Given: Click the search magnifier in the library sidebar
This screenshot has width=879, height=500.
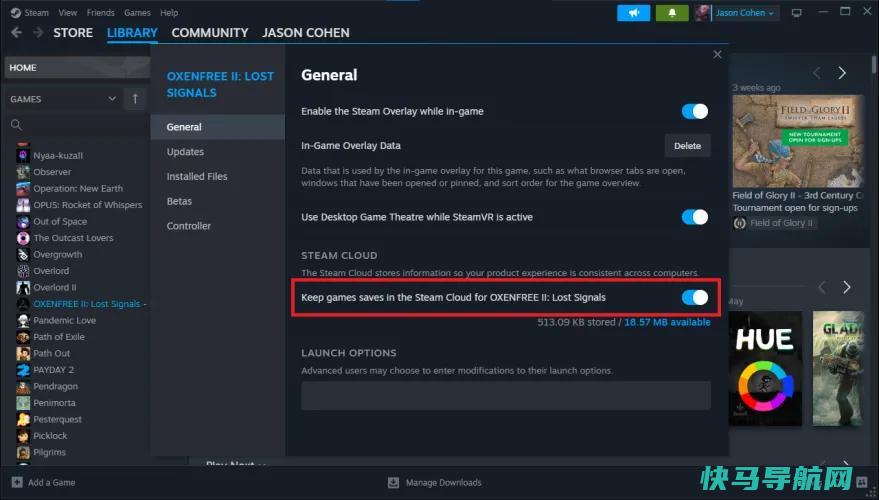Looking at the screenshot, I should coord(16,124).
